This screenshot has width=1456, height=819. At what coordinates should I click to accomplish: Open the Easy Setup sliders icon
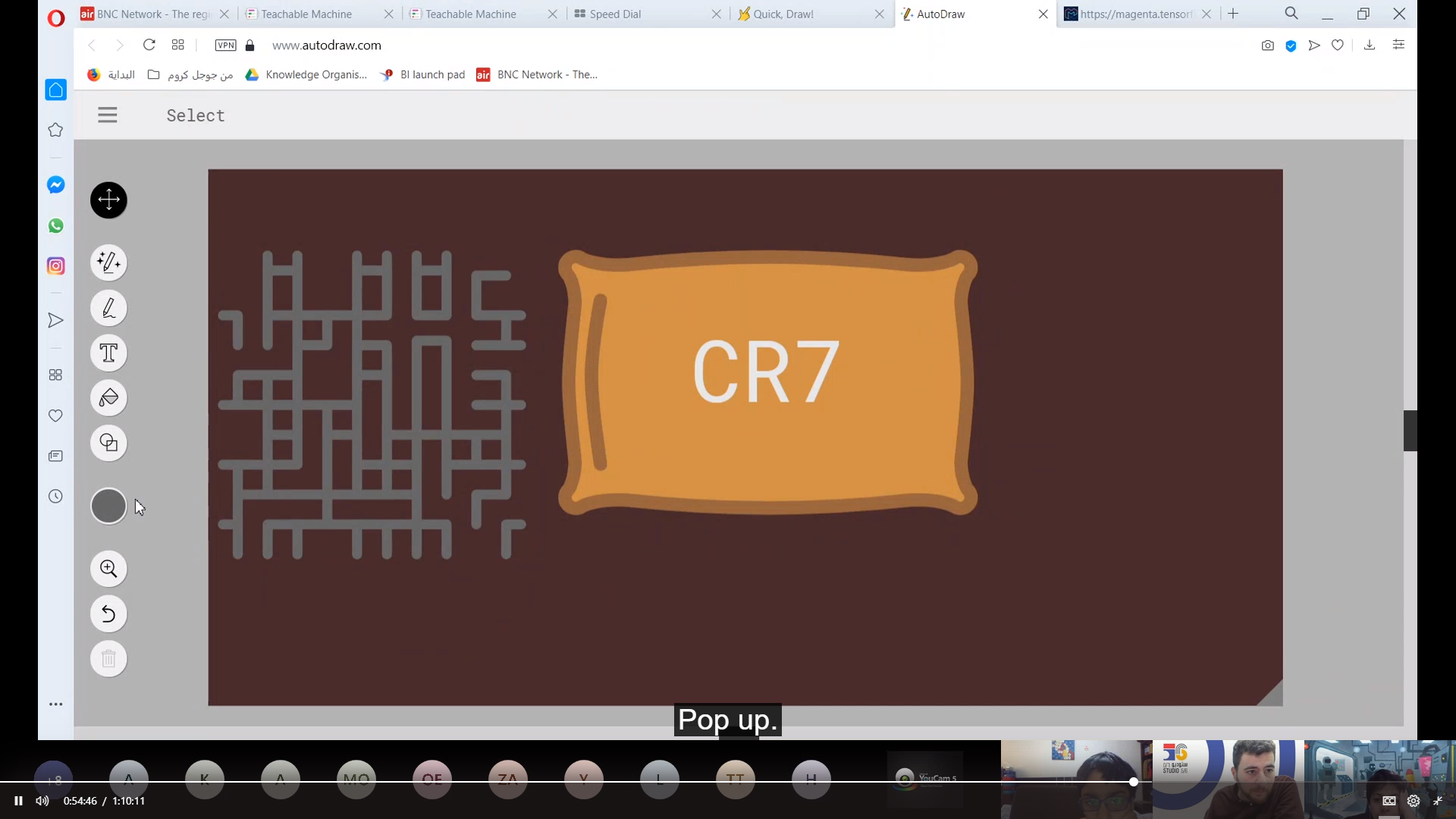coord(1399,45)
